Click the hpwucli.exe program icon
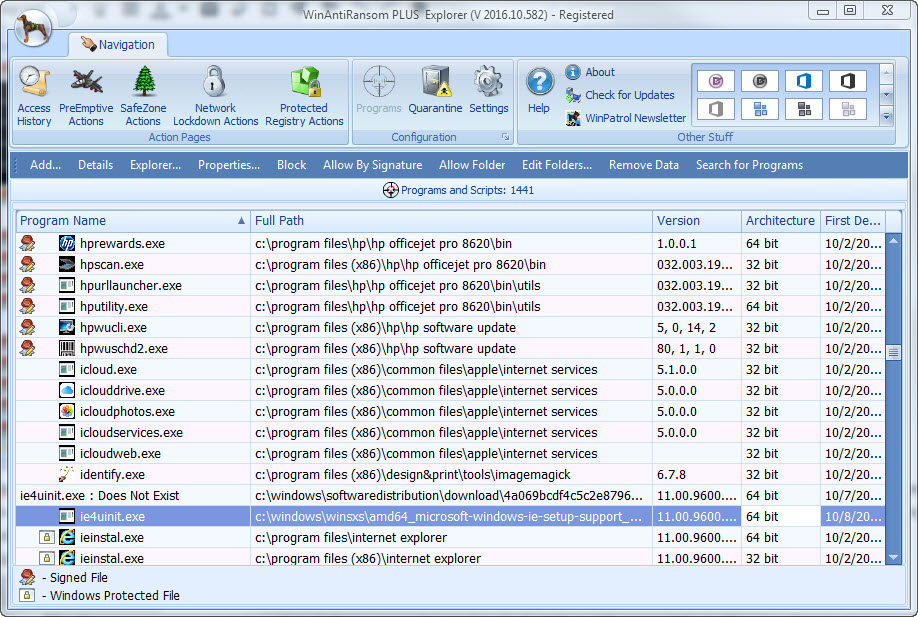This screenshot has height=617, width=918. (67, 327)
